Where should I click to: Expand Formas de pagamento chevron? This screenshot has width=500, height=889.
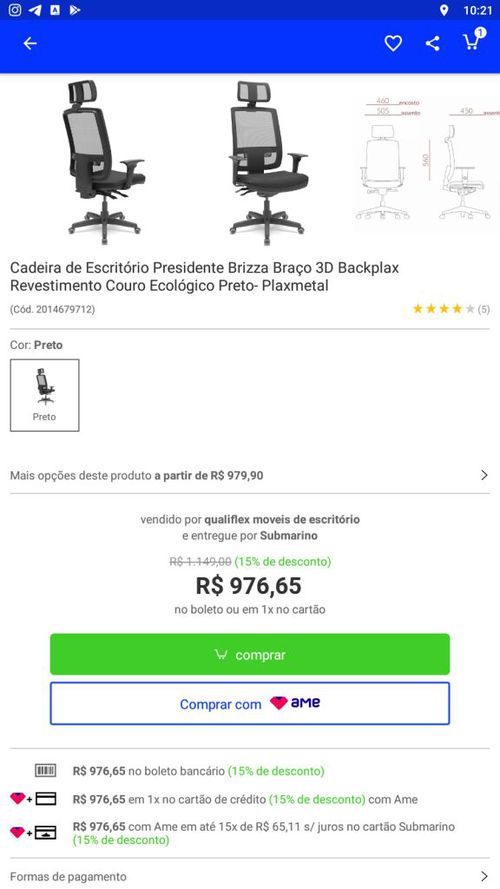pos(484,876)
